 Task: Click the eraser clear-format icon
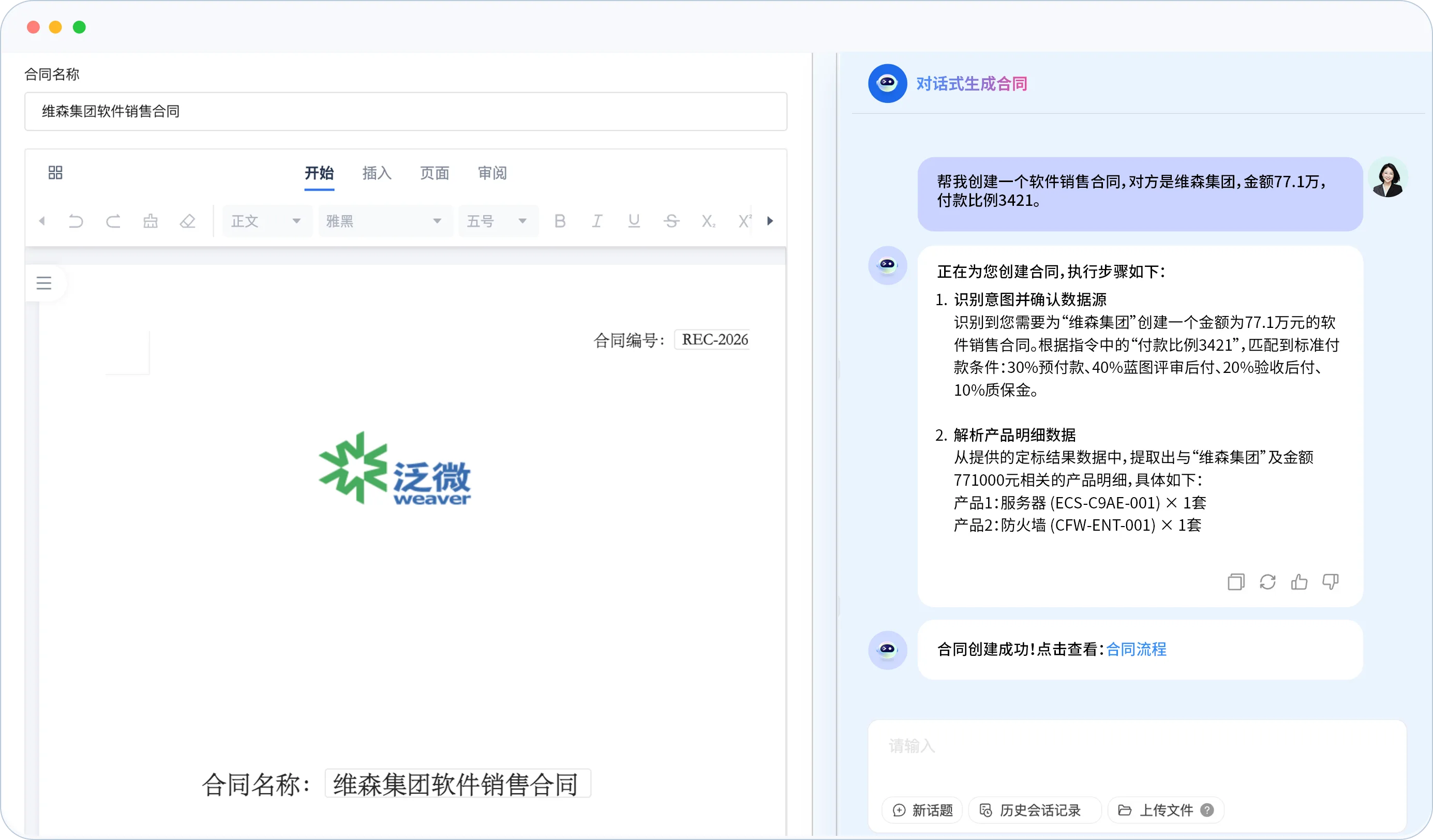(188, 221)
